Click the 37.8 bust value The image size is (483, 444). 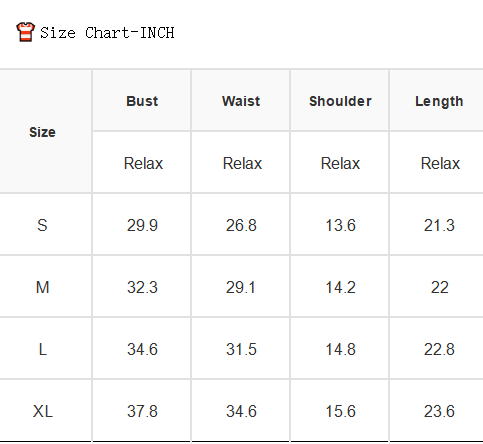click(142, 411)
